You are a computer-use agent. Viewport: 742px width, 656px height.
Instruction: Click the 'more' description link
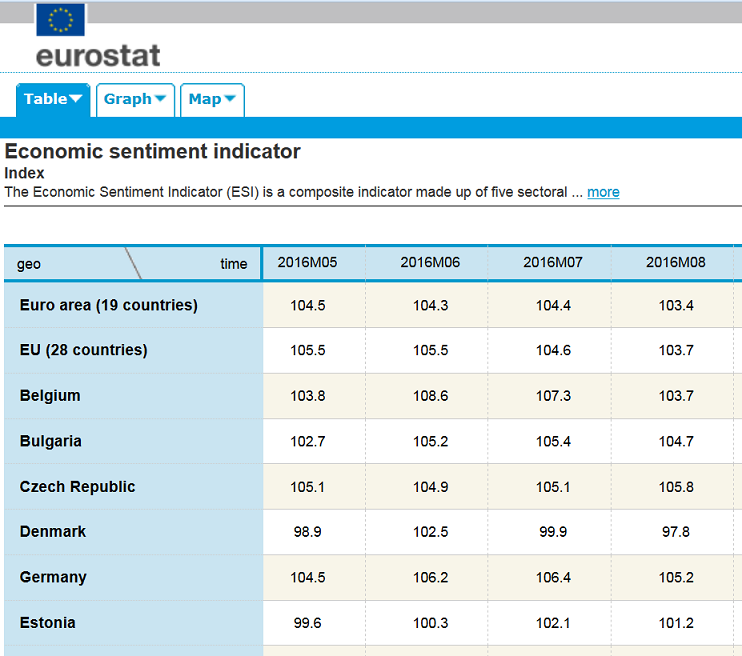pos(603,192)
